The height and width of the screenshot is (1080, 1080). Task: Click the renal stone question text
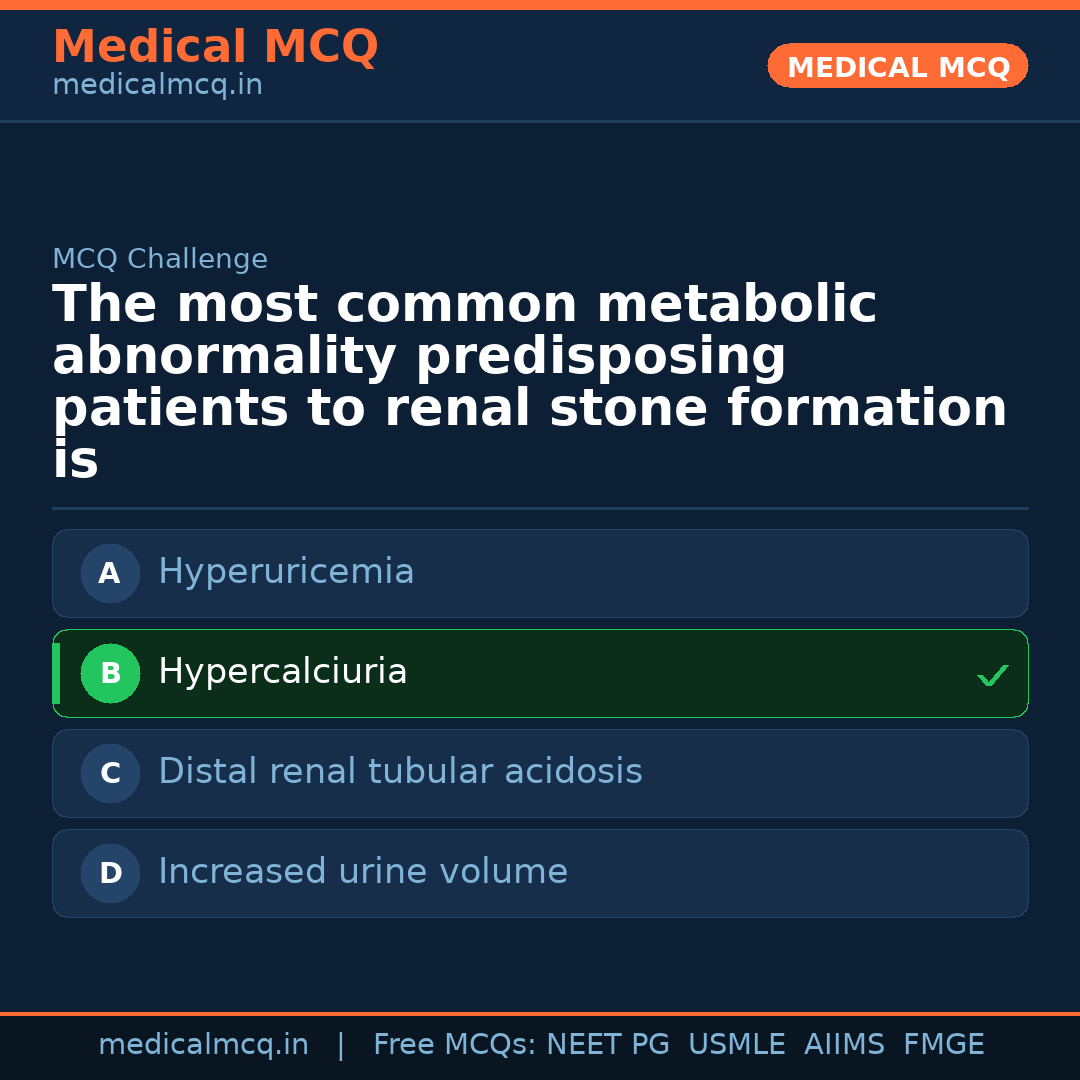point(530,382)
